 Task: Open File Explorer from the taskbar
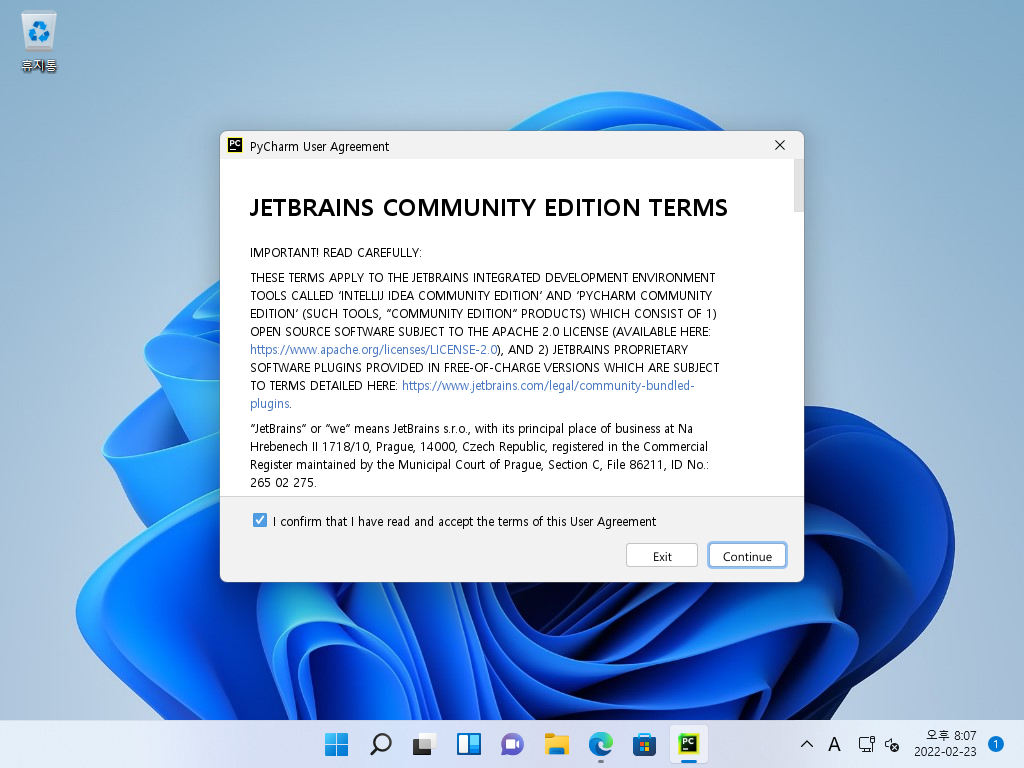coord(557,744)
